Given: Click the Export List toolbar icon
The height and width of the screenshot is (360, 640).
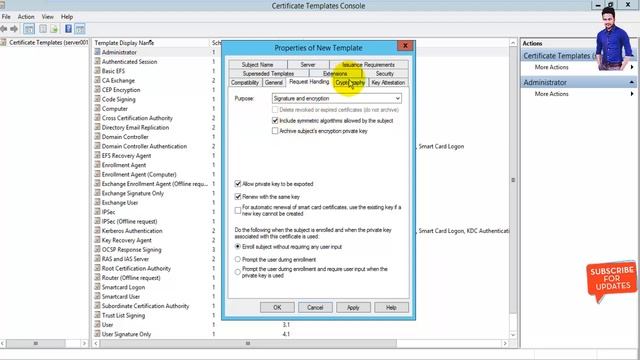Looking at the screenshot, I should pos(54,29).
